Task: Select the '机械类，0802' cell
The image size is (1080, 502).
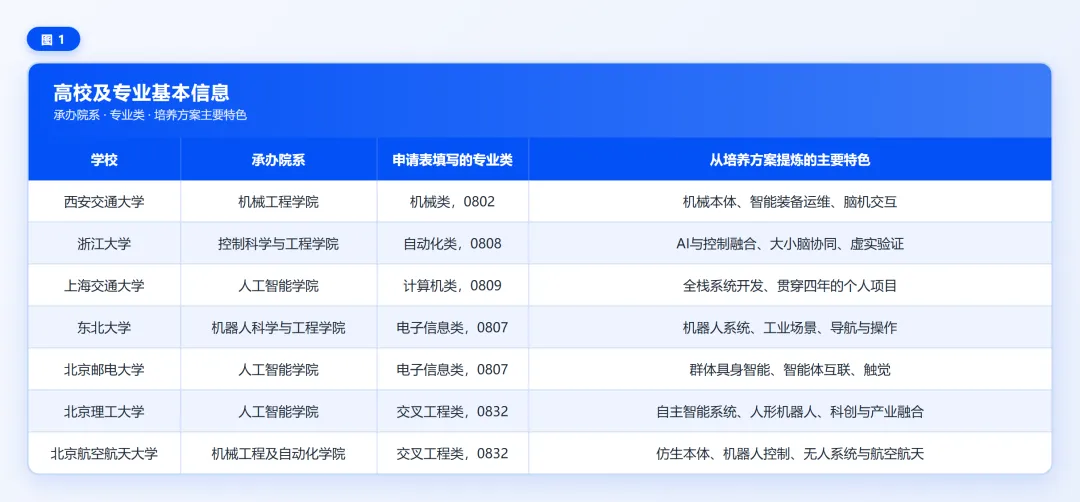Action: (453, 202)
